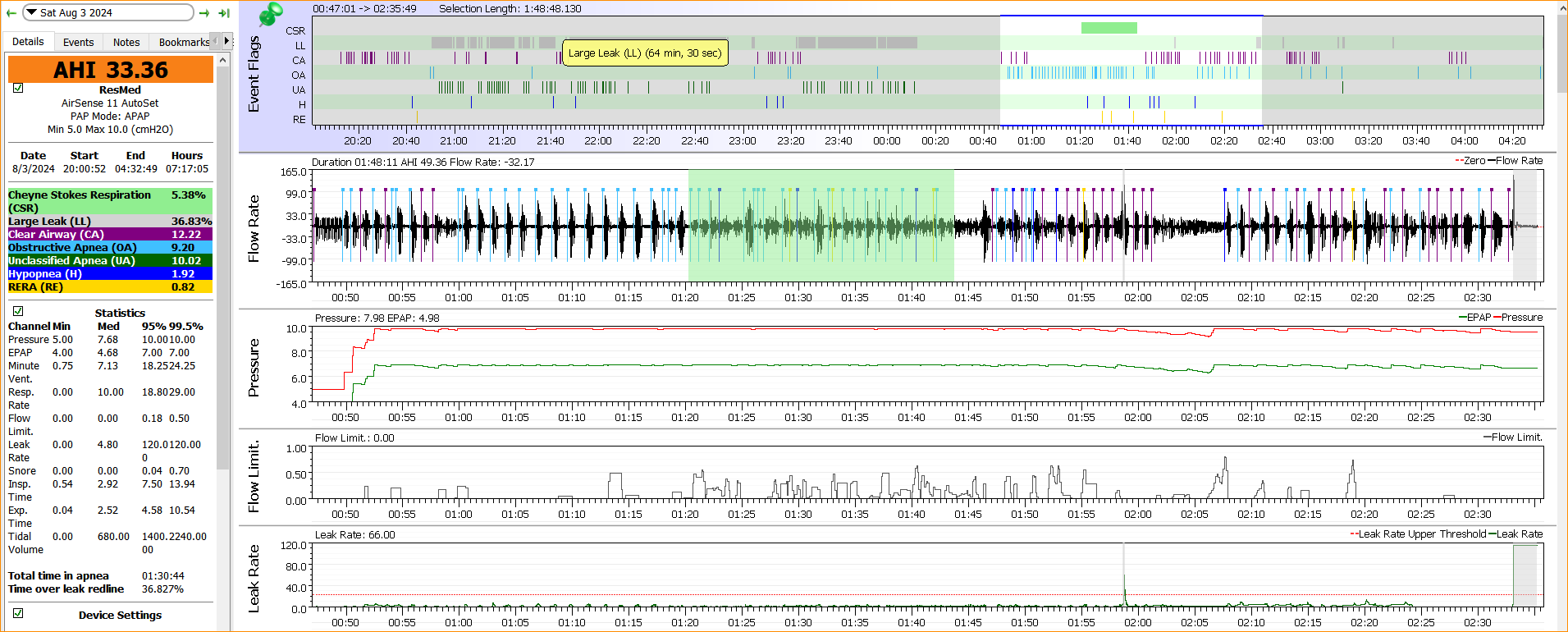Toggle the checkbox beside ResMed machine info

18,88
